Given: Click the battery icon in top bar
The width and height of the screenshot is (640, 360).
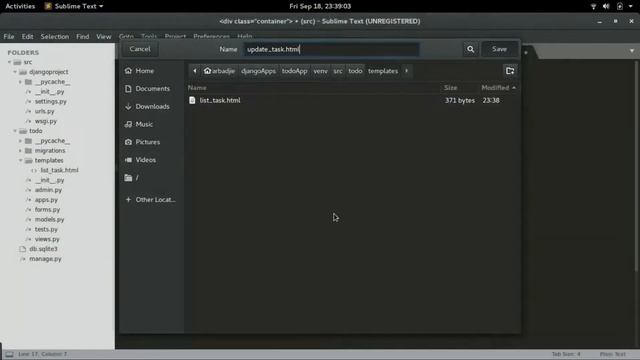Looking at the screenshot, I should (x=620, y=6).
